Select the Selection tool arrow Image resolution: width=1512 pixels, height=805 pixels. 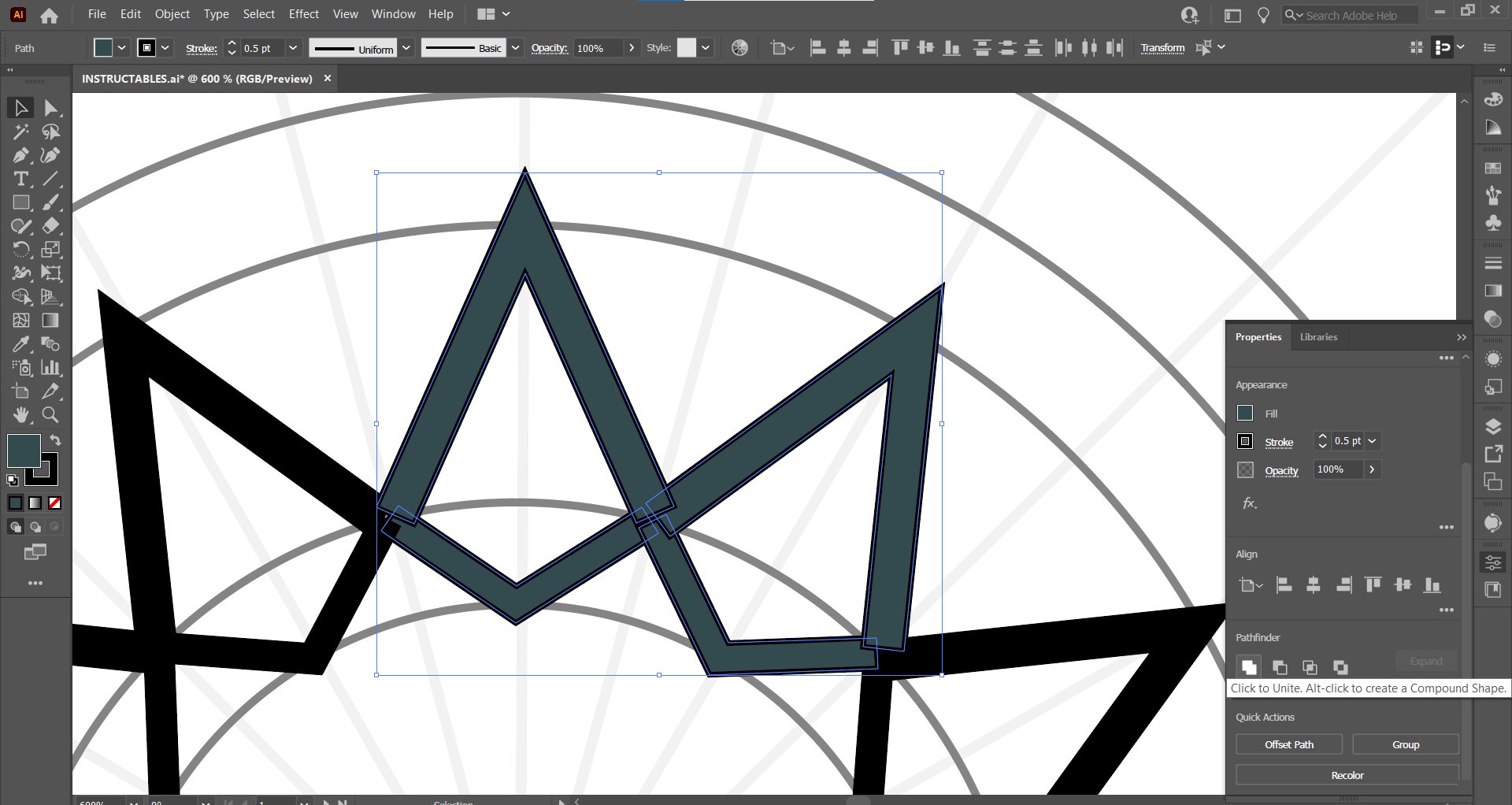[20, 108]
